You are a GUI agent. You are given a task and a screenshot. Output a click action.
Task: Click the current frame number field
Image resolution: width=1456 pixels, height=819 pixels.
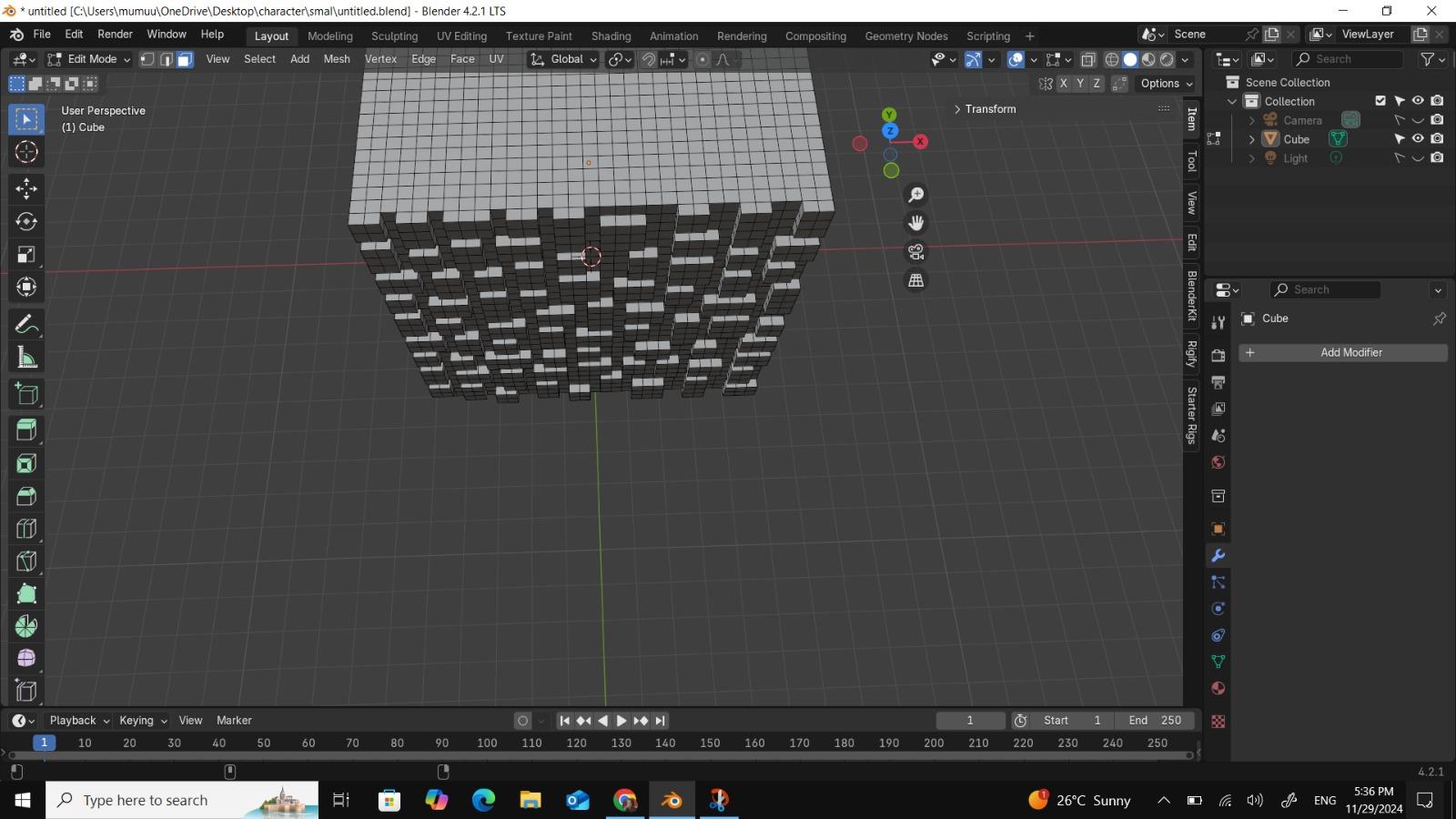(970, 720)
